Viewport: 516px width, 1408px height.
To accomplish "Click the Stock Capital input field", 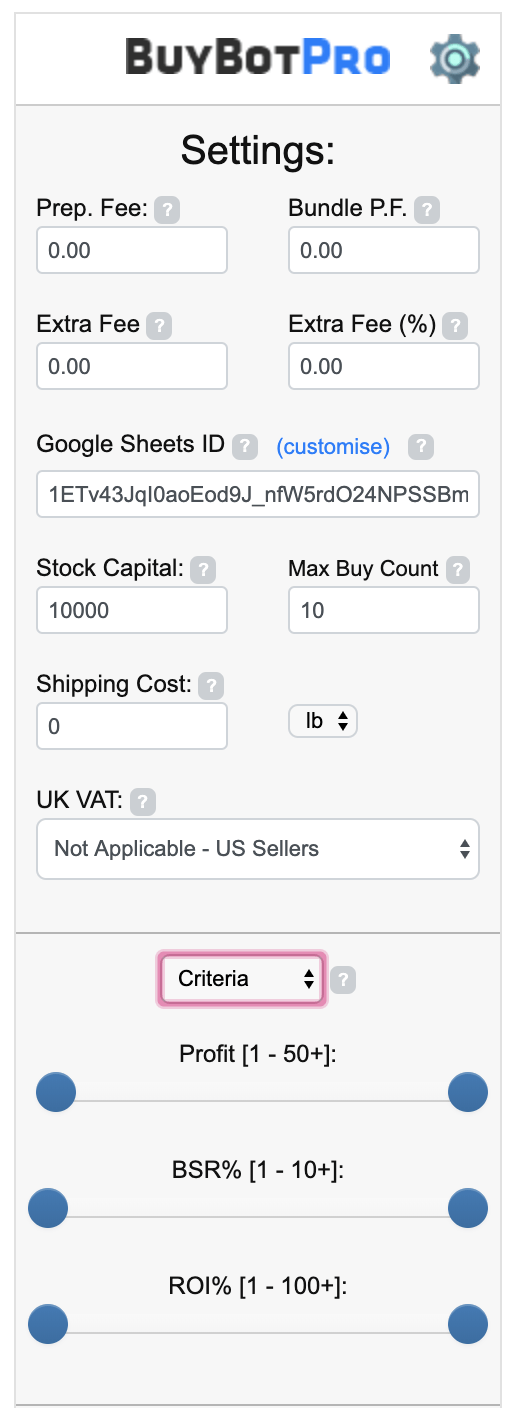I will click(132, 610).
